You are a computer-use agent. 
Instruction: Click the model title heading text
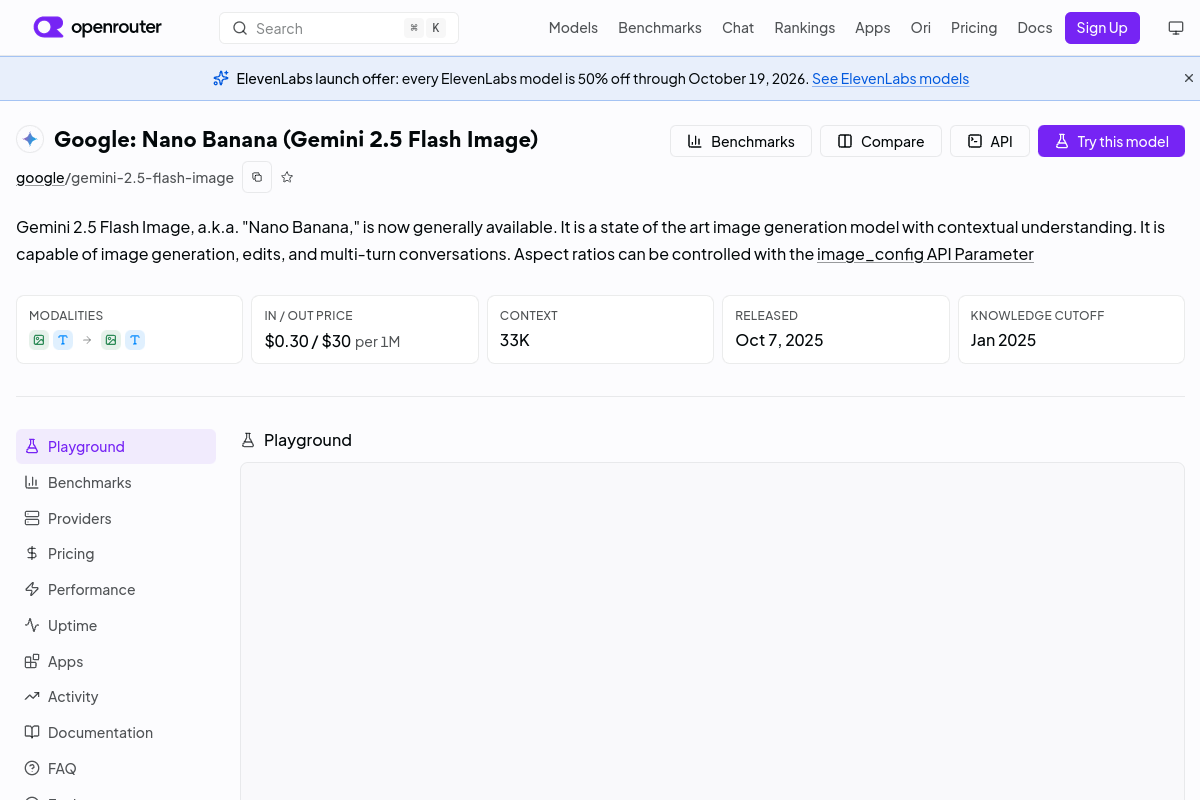tap(296, 139)
